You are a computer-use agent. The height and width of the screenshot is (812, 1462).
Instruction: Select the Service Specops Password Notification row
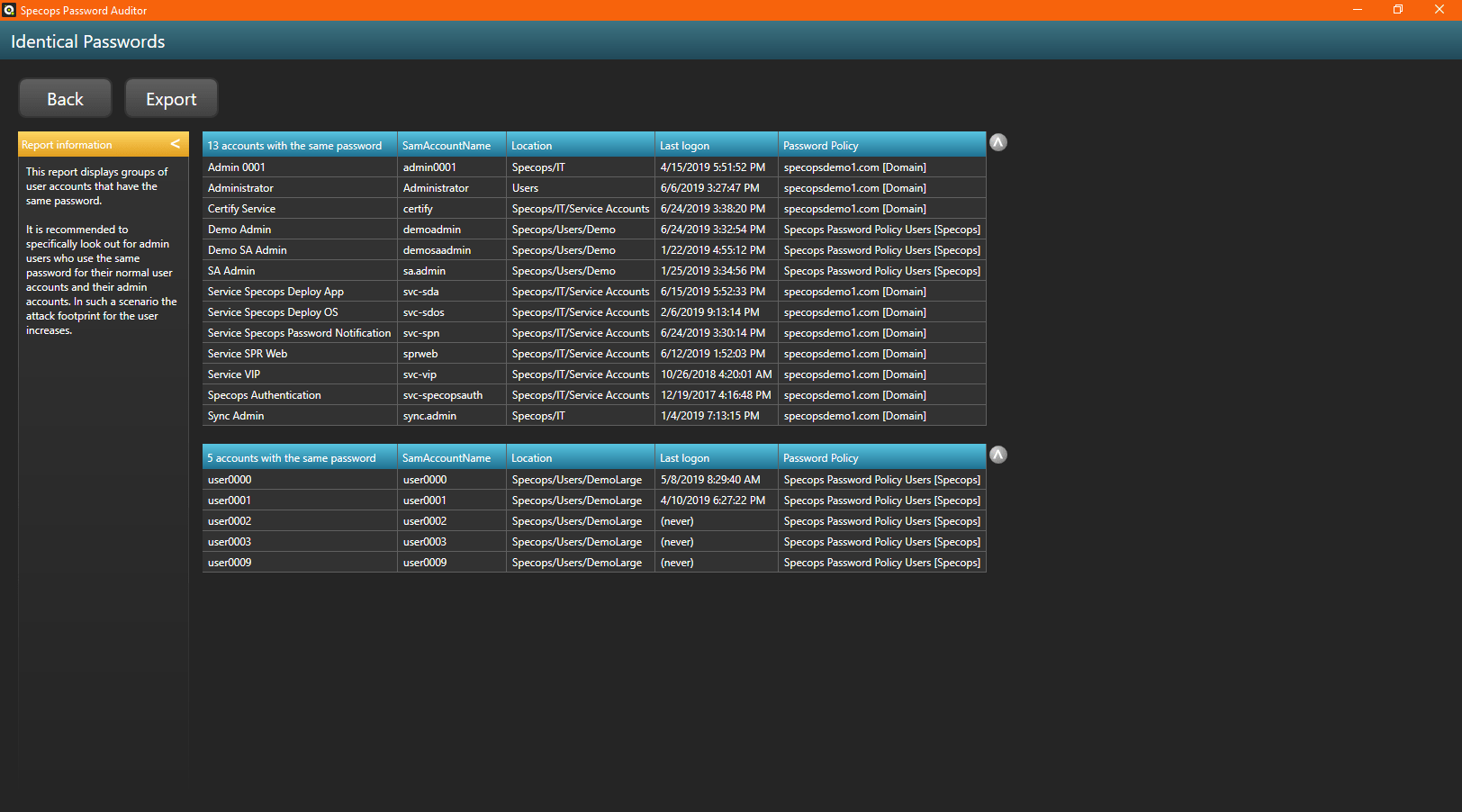(299, 333)
